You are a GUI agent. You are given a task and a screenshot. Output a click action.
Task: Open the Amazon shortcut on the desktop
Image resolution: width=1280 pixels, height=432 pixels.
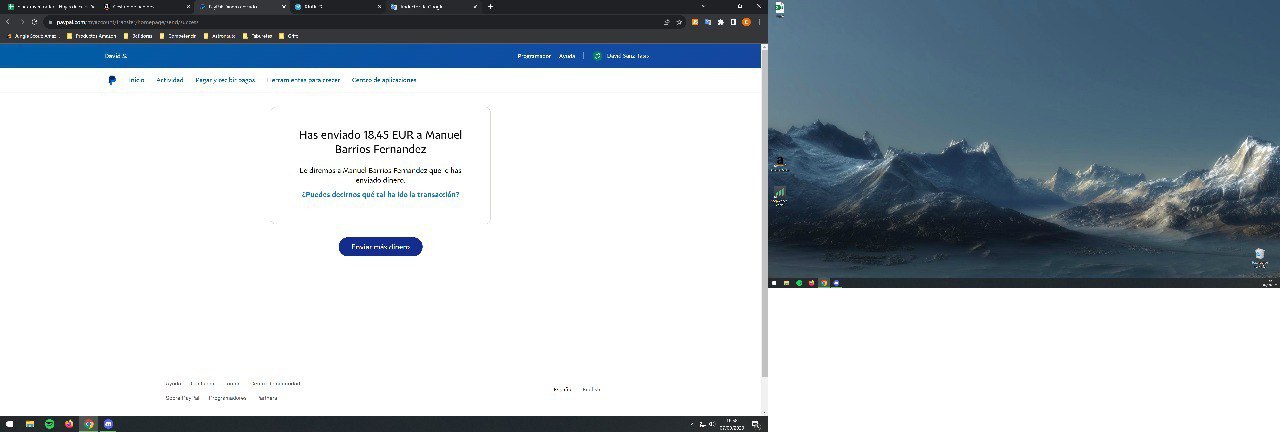(x=778, y=163)
